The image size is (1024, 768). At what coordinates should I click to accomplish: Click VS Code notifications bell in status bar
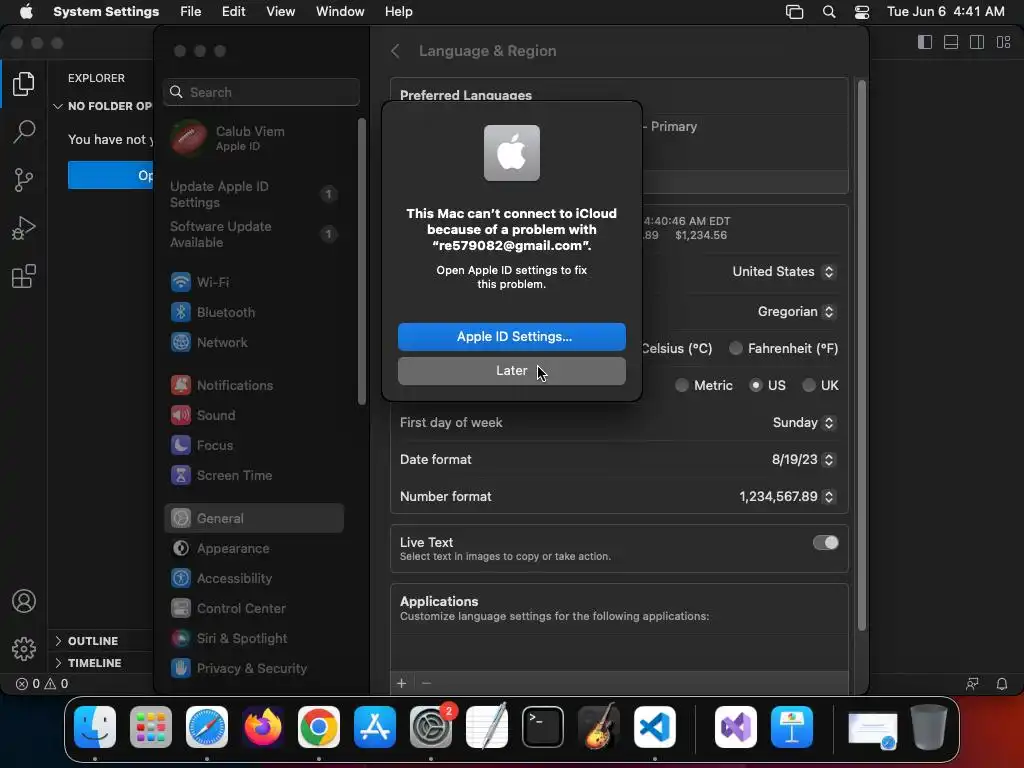coord(1002,684)
